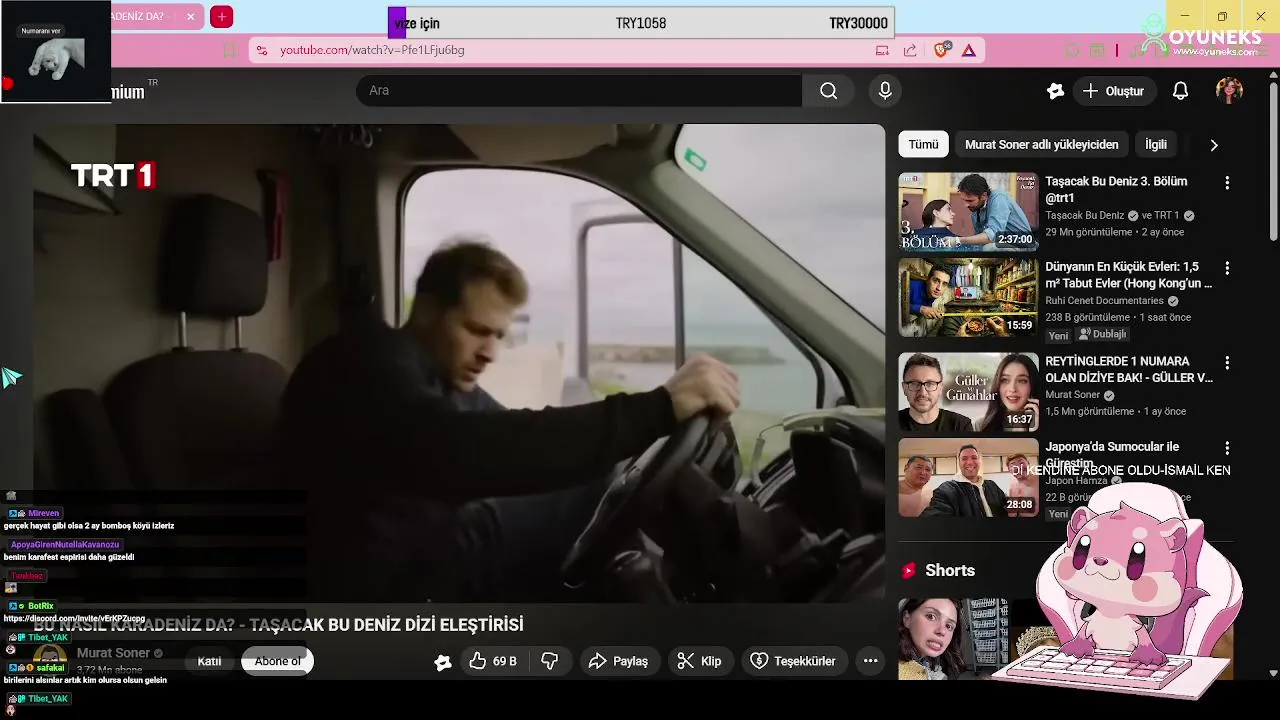Close the current YouTube browser tab

190,17
